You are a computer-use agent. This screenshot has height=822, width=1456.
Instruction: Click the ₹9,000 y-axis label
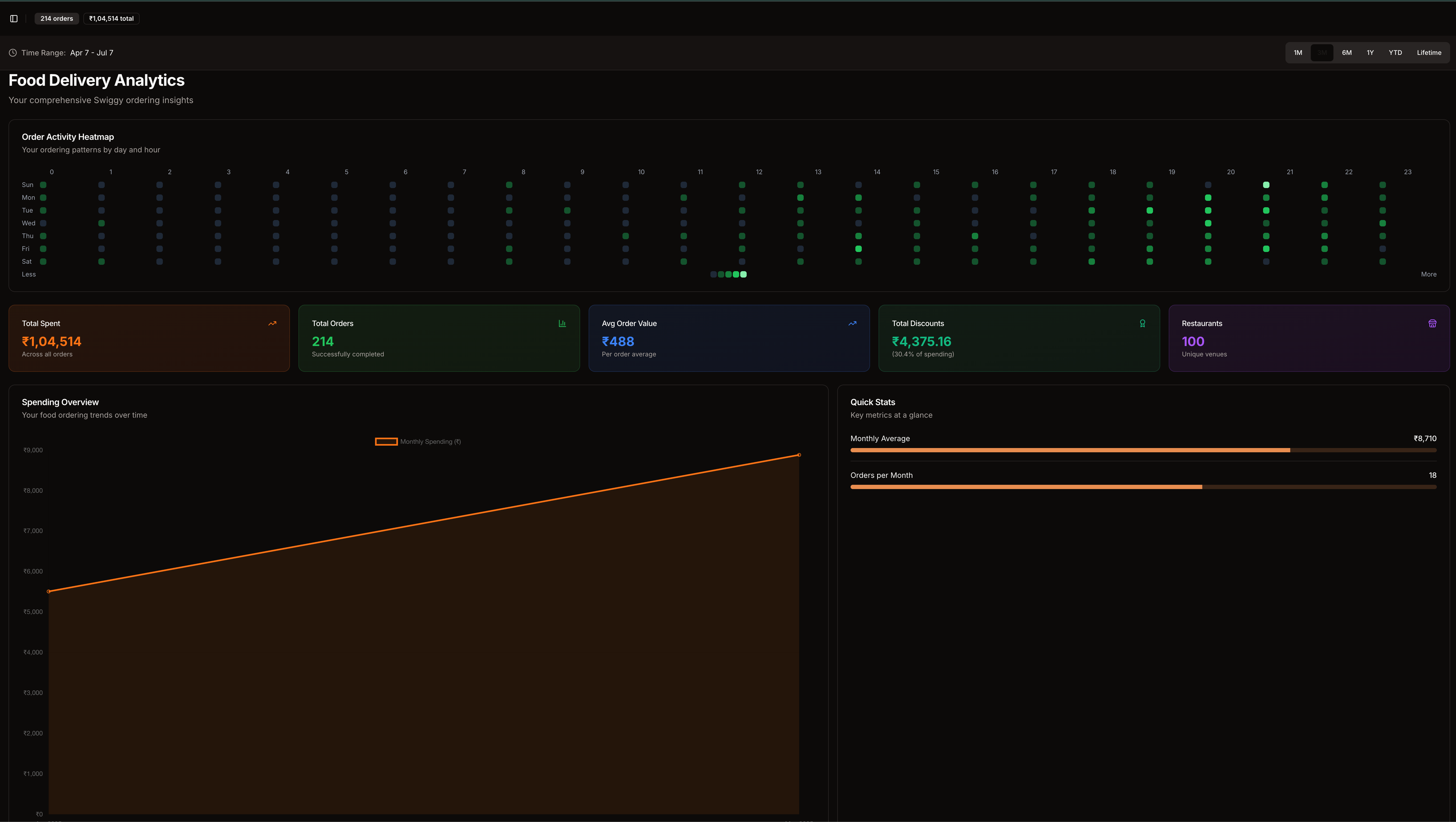[33, 450]
